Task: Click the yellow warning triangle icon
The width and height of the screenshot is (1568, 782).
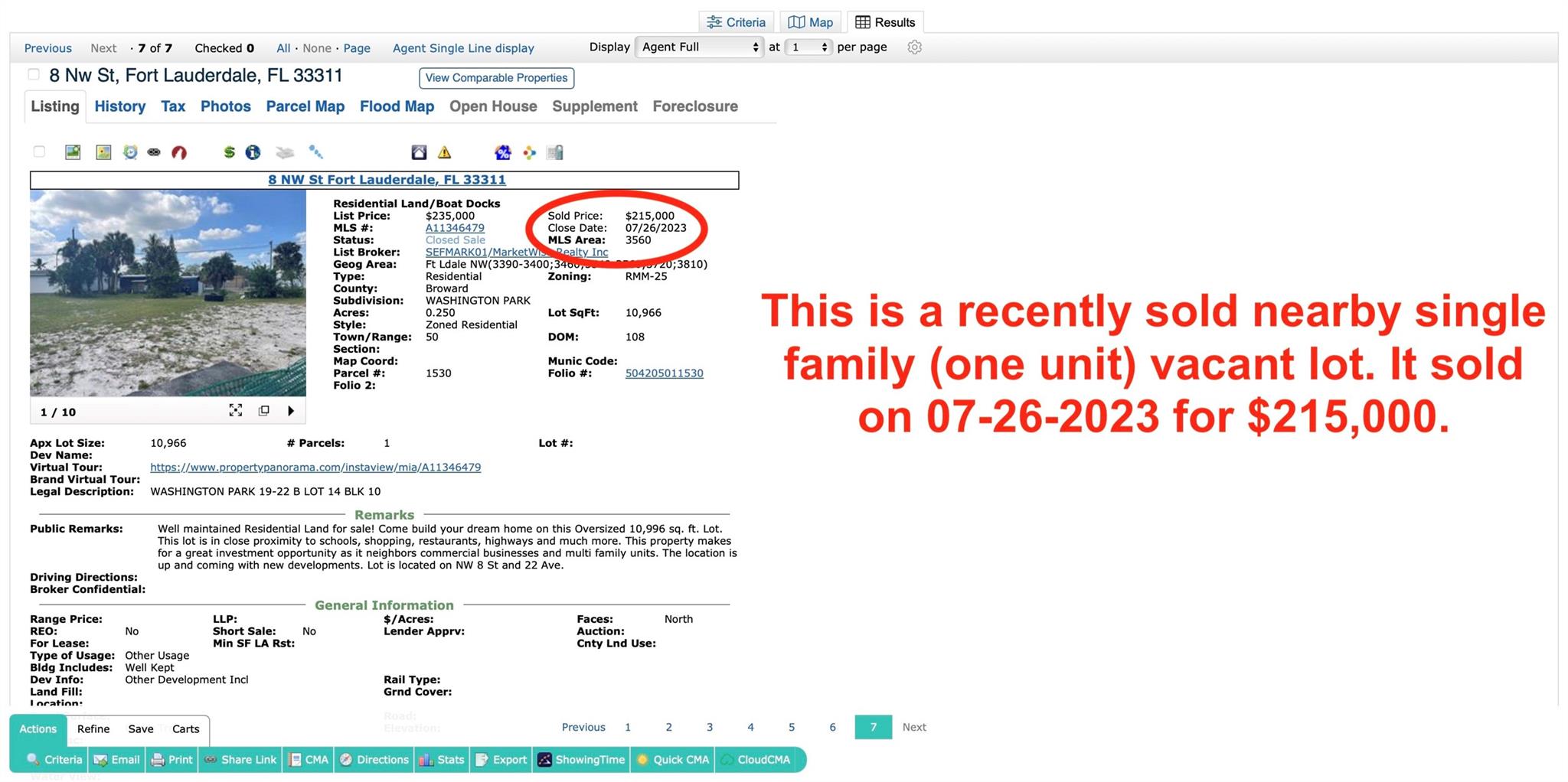Action: click(x=444, y=152)
